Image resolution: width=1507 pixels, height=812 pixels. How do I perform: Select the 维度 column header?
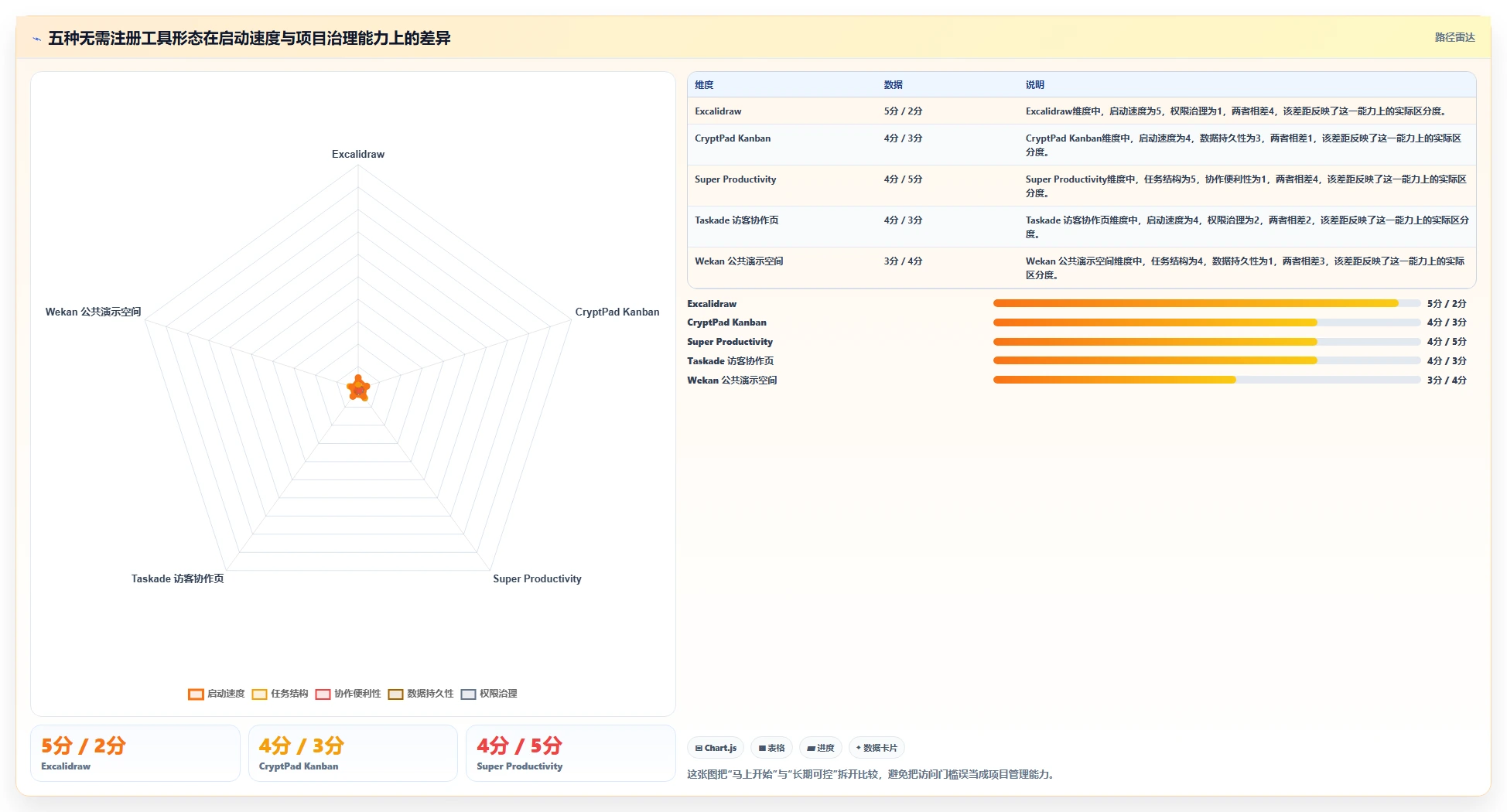click(x=704, y=85)
